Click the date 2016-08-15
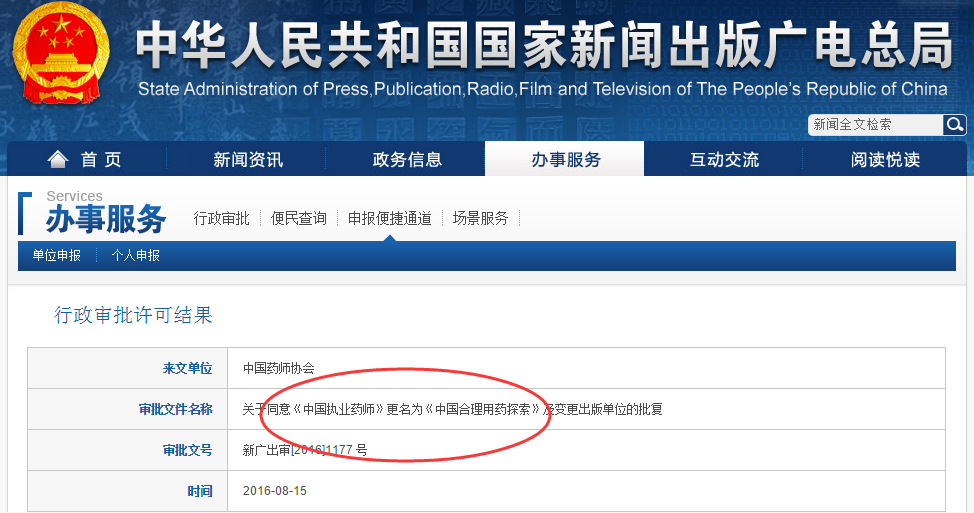The image size is (974, 513). coord(275,491)
